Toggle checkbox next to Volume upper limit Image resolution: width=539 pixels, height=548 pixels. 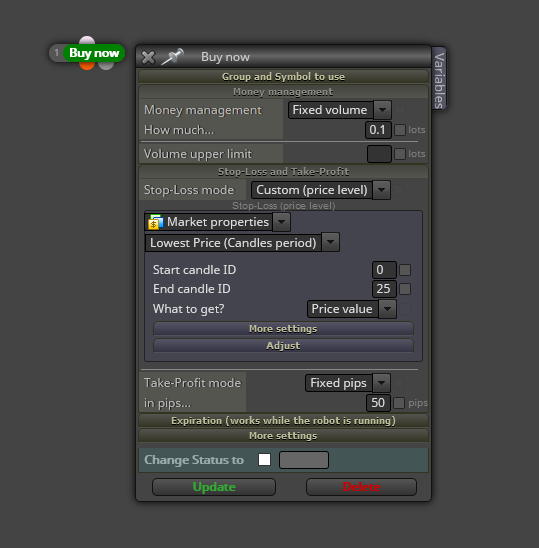(x=400, y=154)
